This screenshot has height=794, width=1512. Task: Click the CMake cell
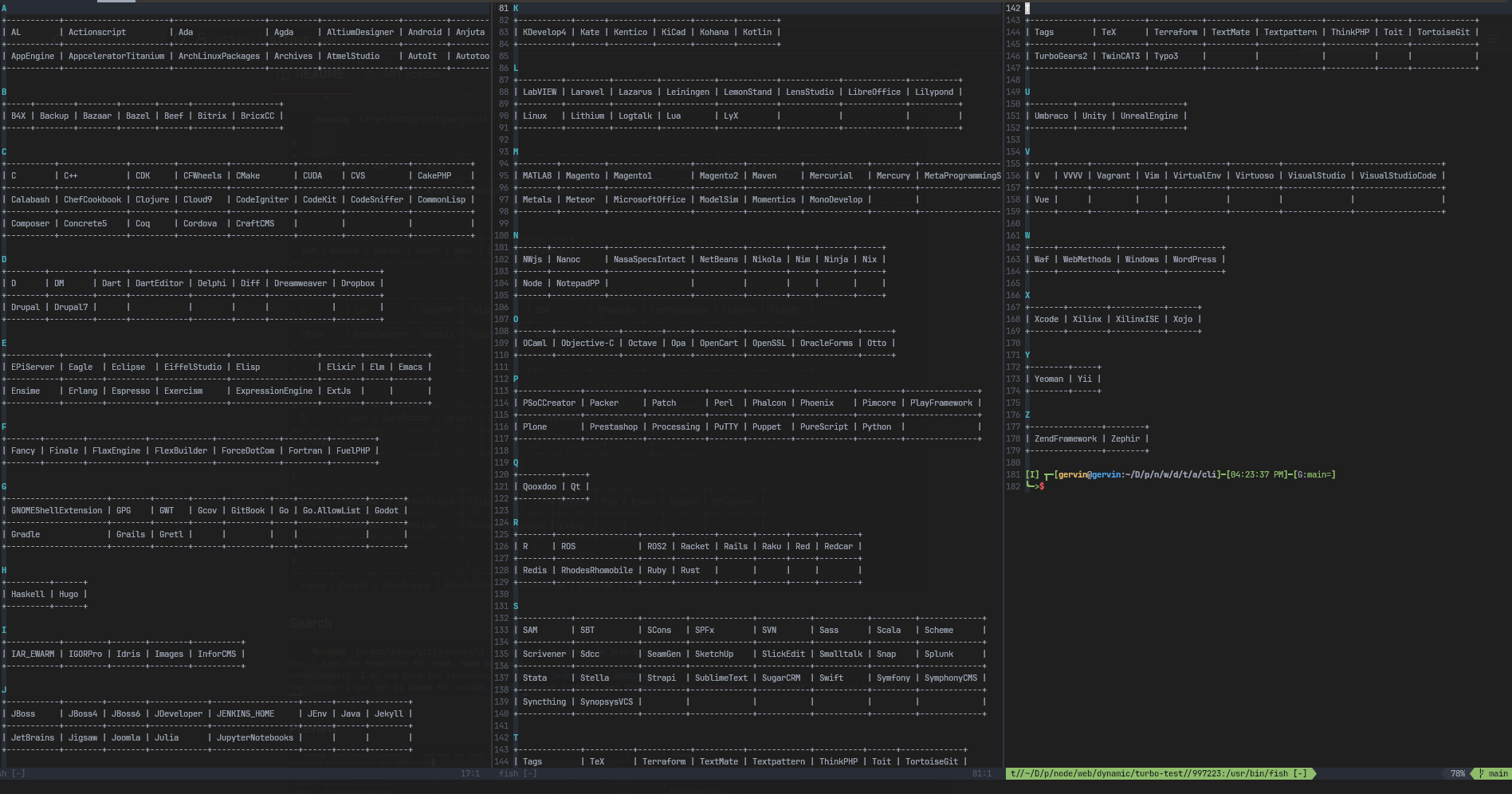(248, 175)
